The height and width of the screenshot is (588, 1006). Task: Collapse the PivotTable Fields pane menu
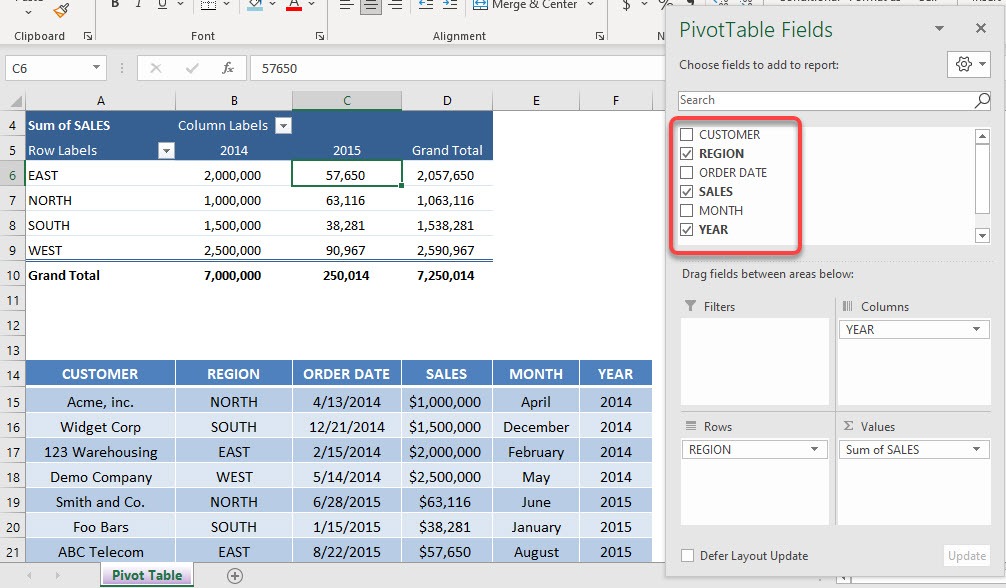tap(938, 28)
